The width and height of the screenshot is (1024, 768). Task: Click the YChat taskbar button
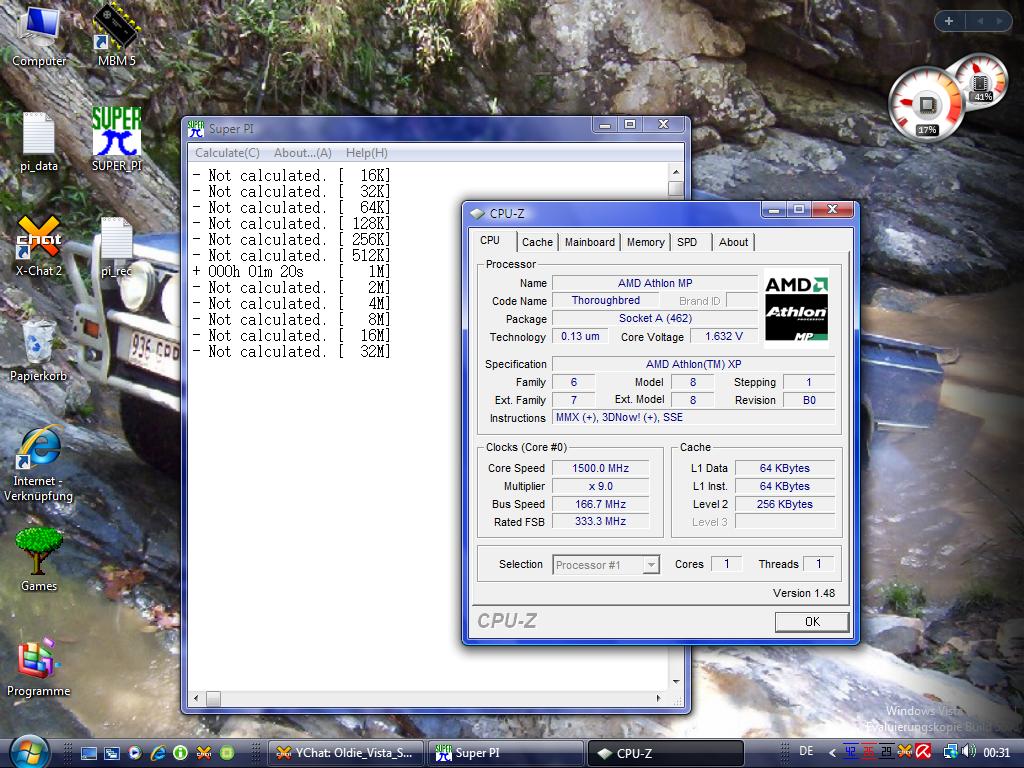coord(346,753)
